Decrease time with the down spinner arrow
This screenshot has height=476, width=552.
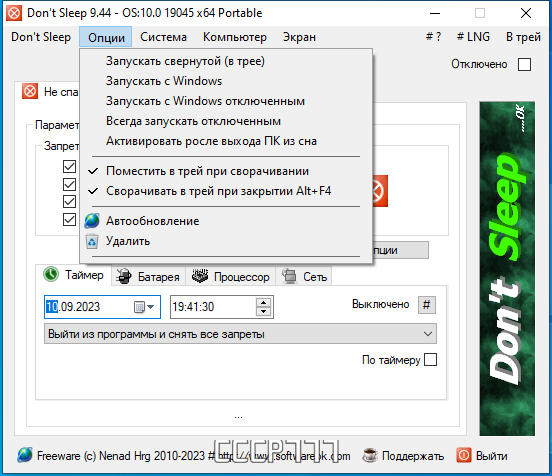tap(263, 312)
